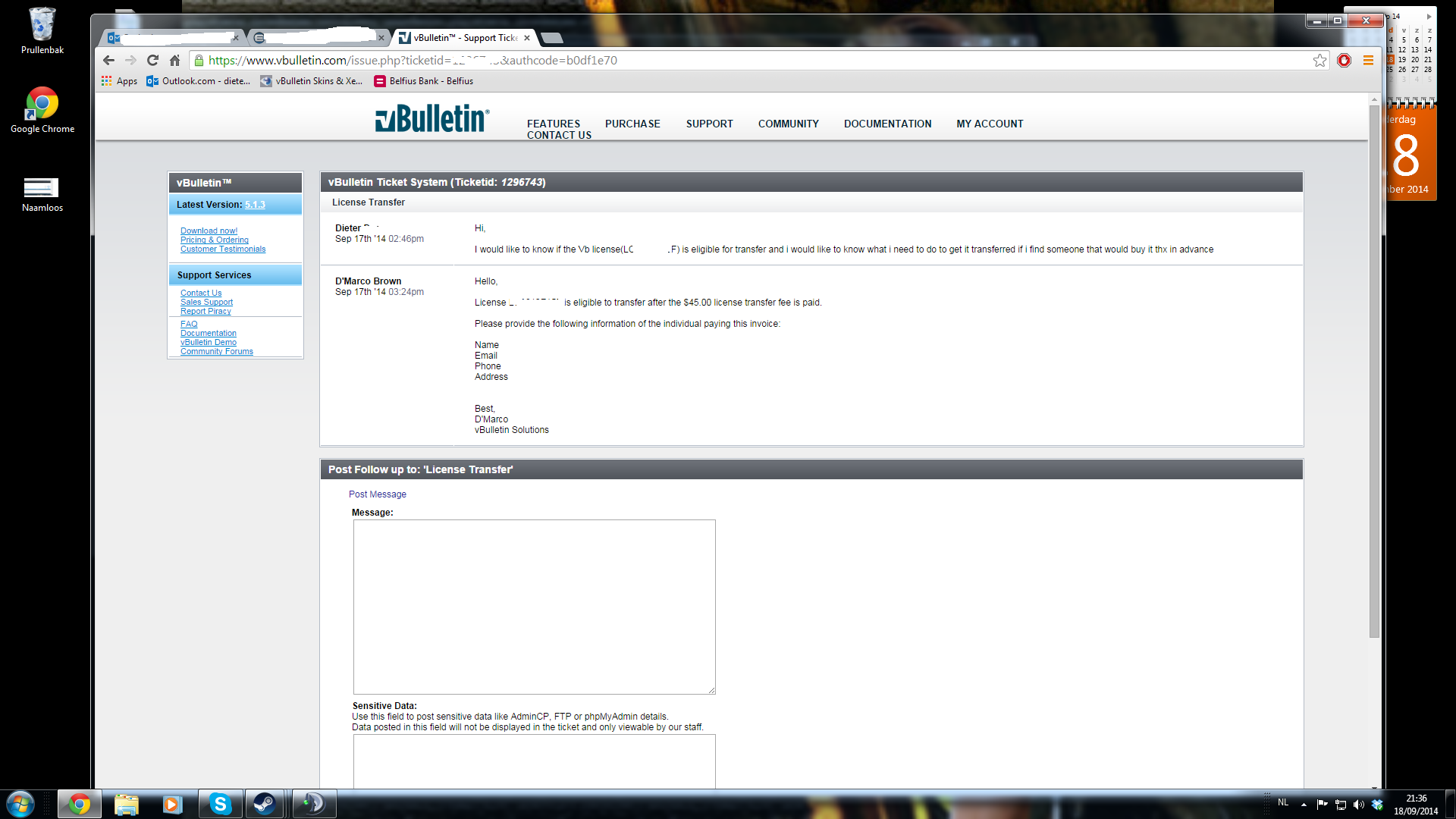Image resolution: width=1456 pixels, height=819 pixels.
Task: Open the sidebar Documentation link
Action: point(209,333)
